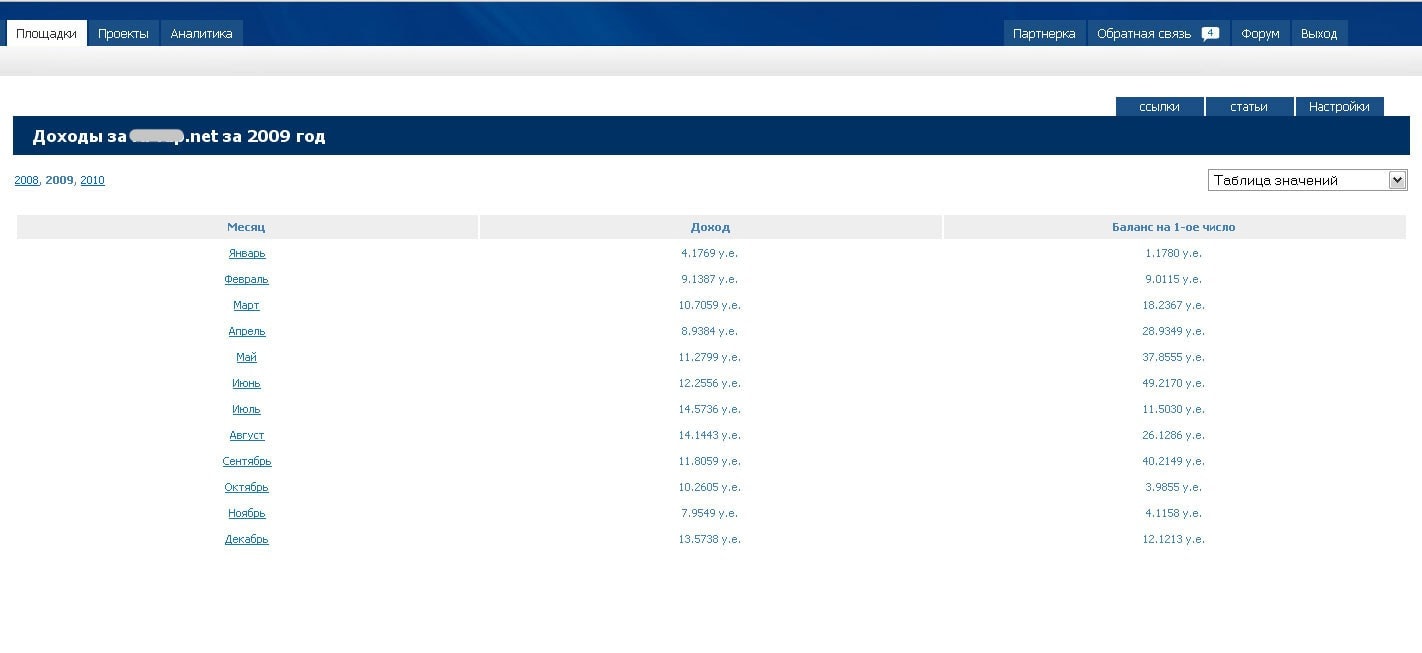Select balance value 1.1780 у.е.
This screenshot has height=653, width=1422.
pyautogui.click(x=1174, y=253)
